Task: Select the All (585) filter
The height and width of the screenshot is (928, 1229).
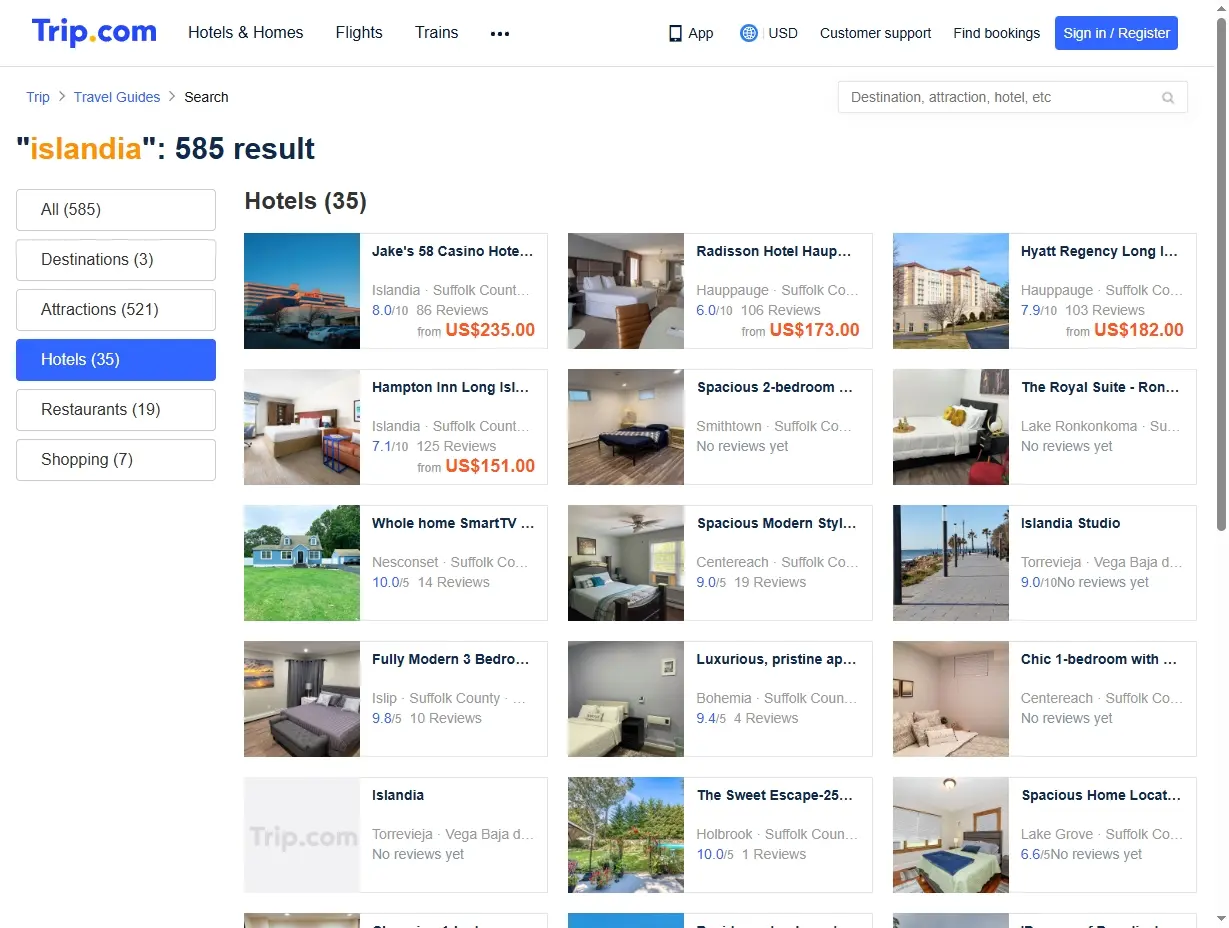Action: pos(116,210)
